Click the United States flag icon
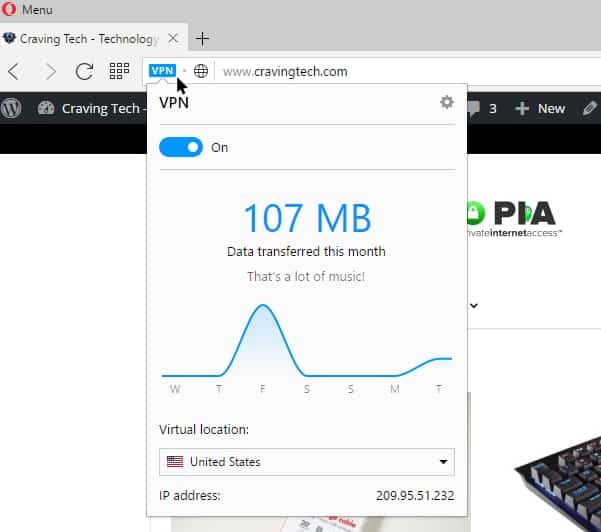This screenshot has height=532, width=601. click(x=175, y=461)
